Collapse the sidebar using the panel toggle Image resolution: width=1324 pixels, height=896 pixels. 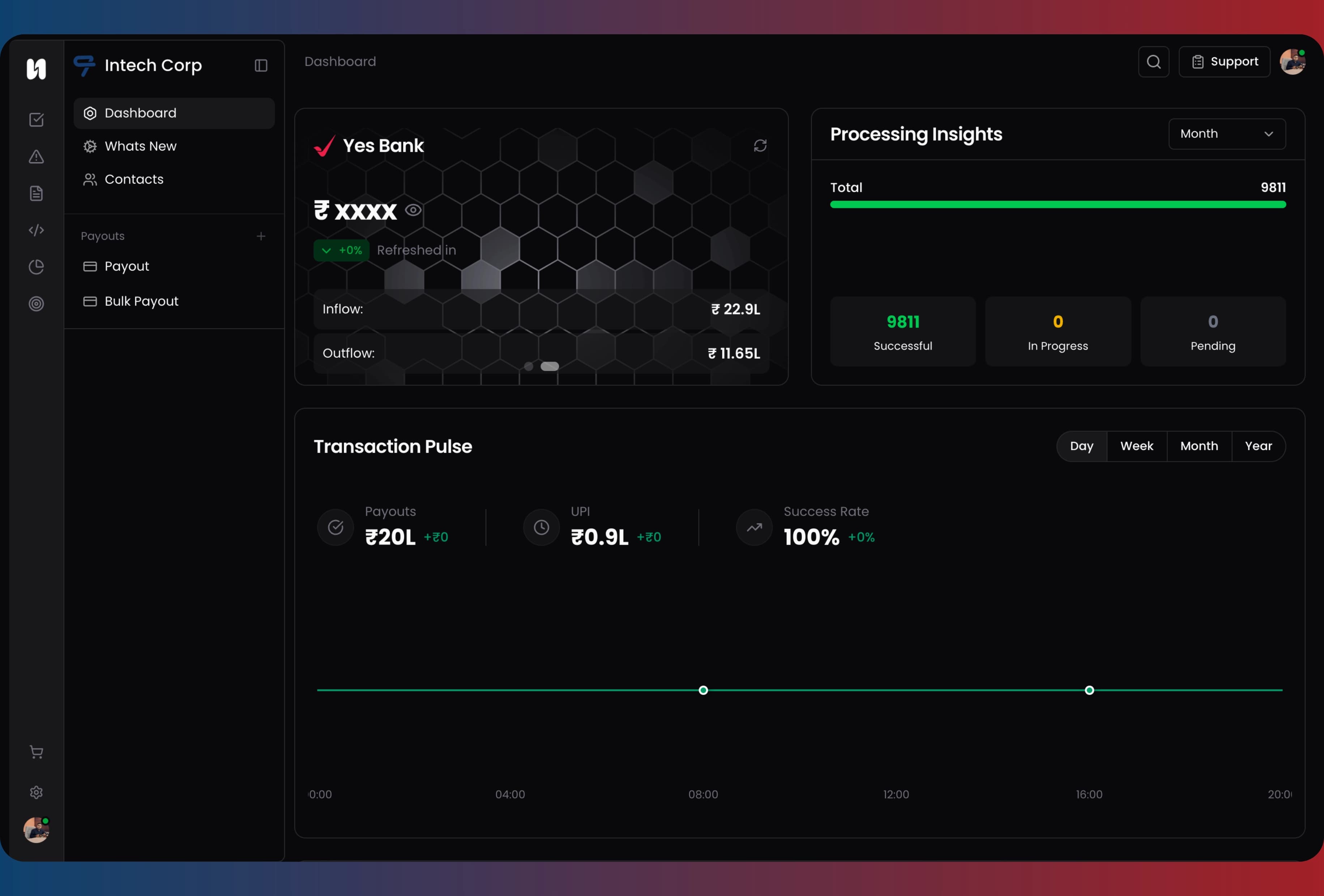coord(260,65)
